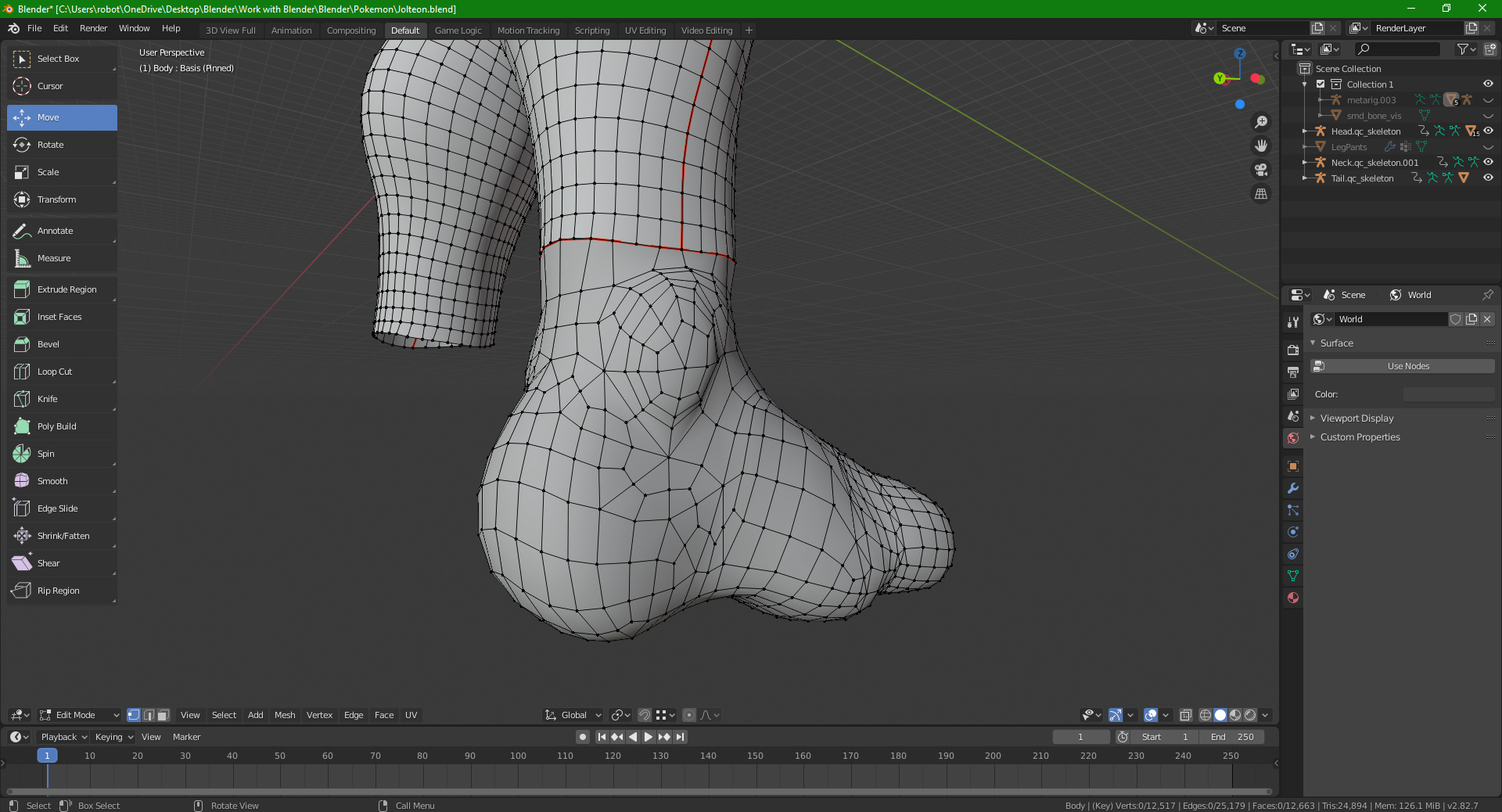
Task: Jump to the end frame
Action: [x=680, y=737]
